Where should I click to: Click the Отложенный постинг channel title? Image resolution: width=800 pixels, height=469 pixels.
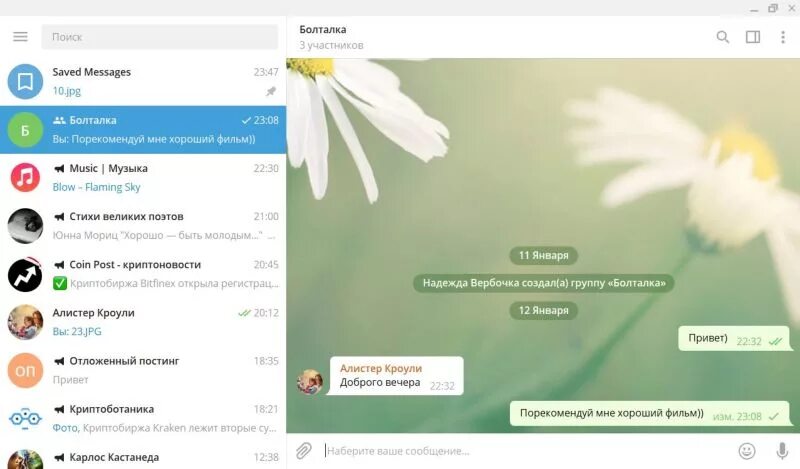click(124, 361)
